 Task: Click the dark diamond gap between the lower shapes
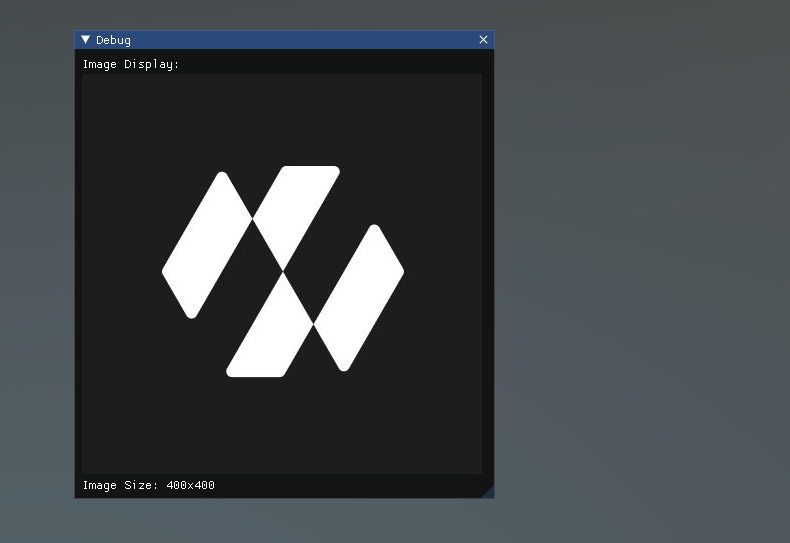pos(299,298)
